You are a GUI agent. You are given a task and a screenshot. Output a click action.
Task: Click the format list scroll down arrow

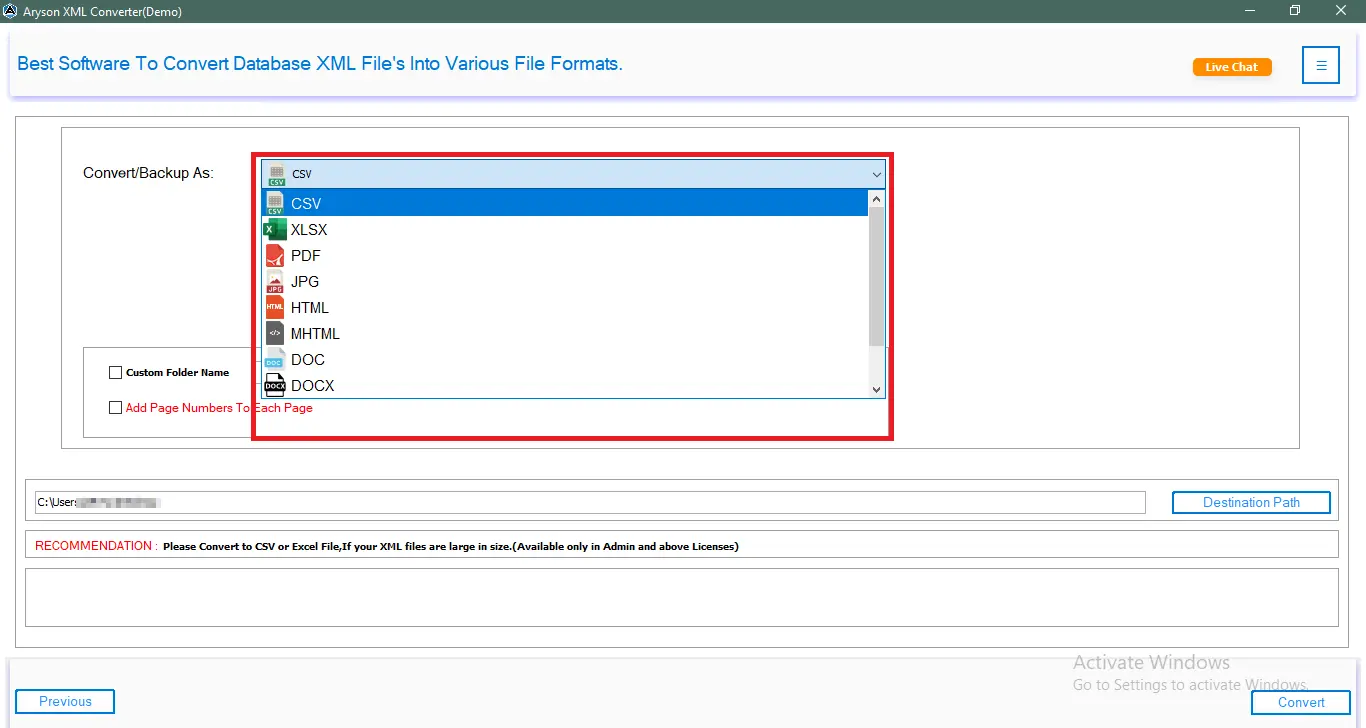pyautogui.click(x=877, y=389)
